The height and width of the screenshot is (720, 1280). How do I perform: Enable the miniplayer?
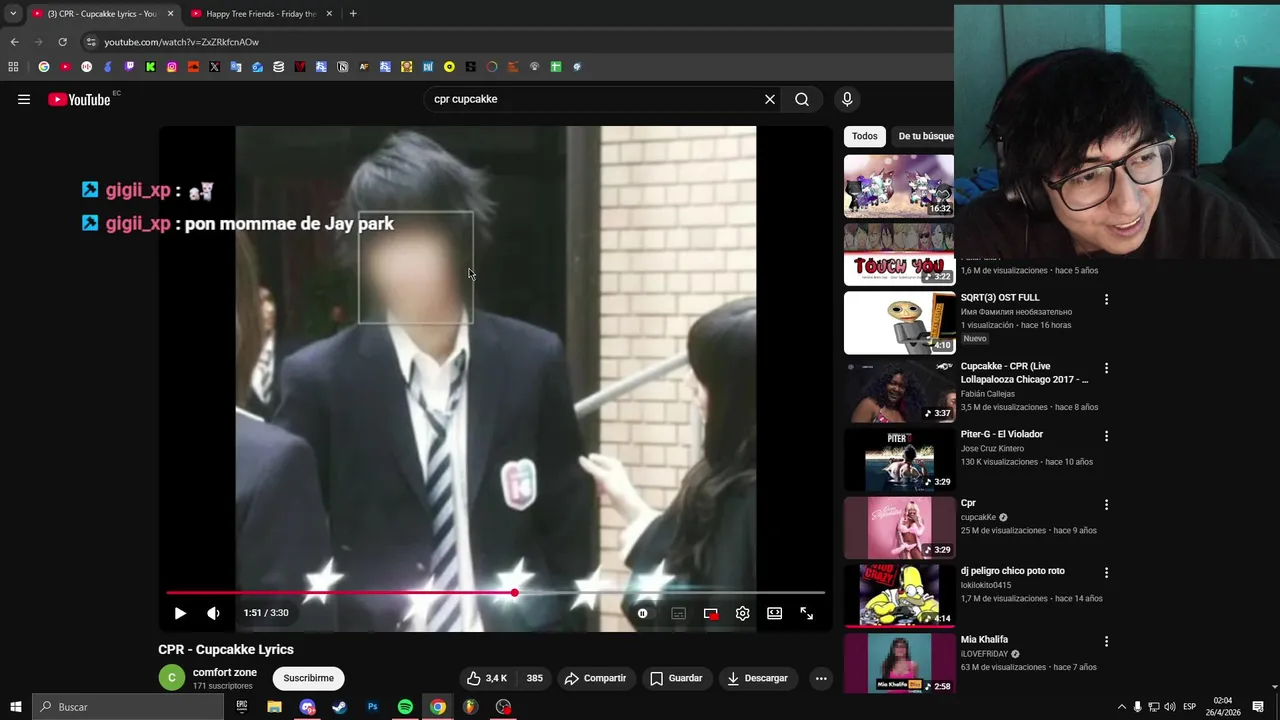(x=711, y=613)
